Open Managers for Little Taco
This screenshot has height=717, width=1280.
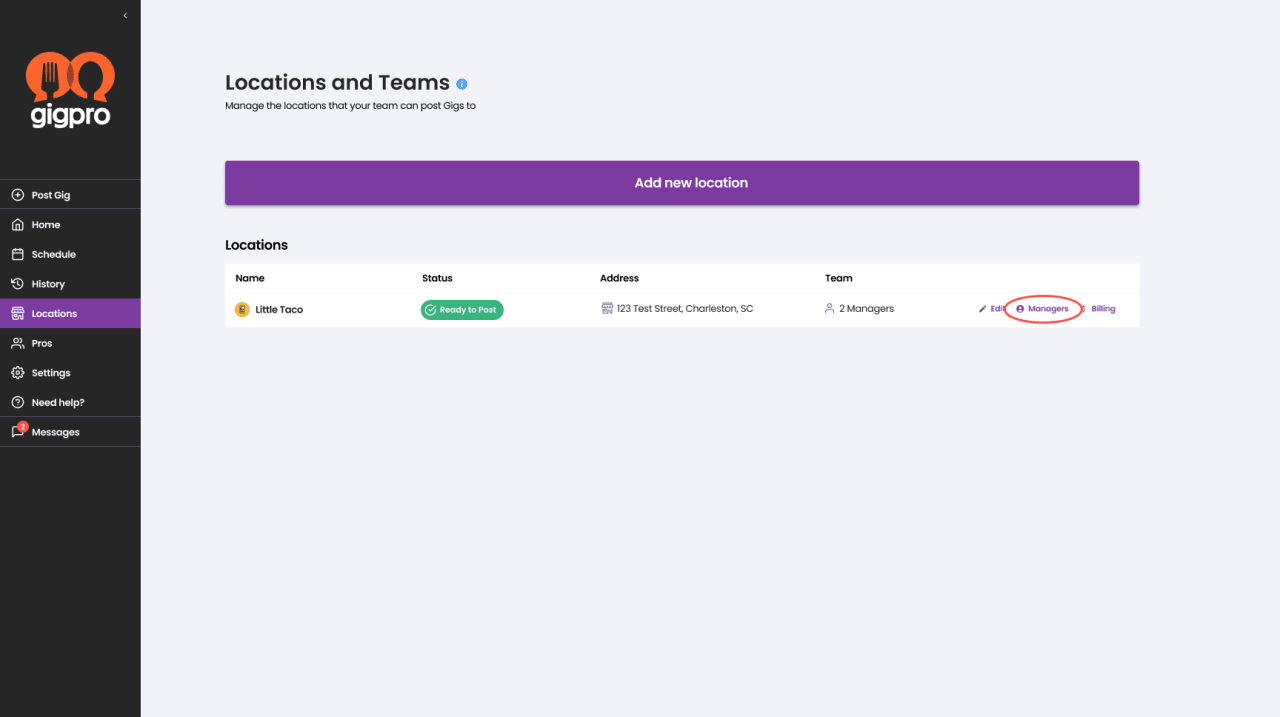[1042, 309]
